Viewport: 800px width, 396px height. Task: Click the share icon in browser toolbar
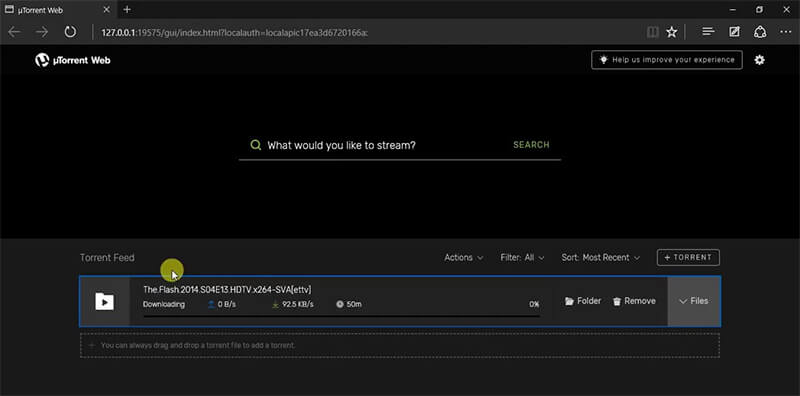pyautogui.click(x=760, y=32)
